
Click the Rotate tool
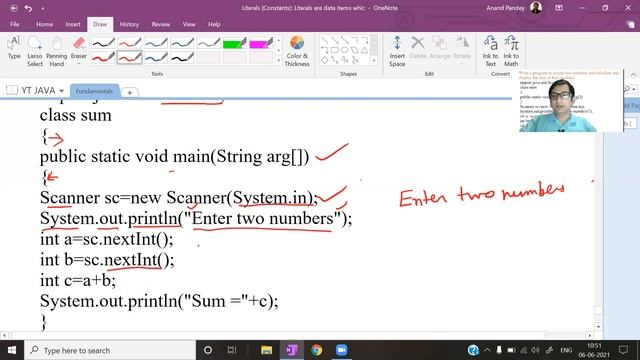click(x=462, y=48)
